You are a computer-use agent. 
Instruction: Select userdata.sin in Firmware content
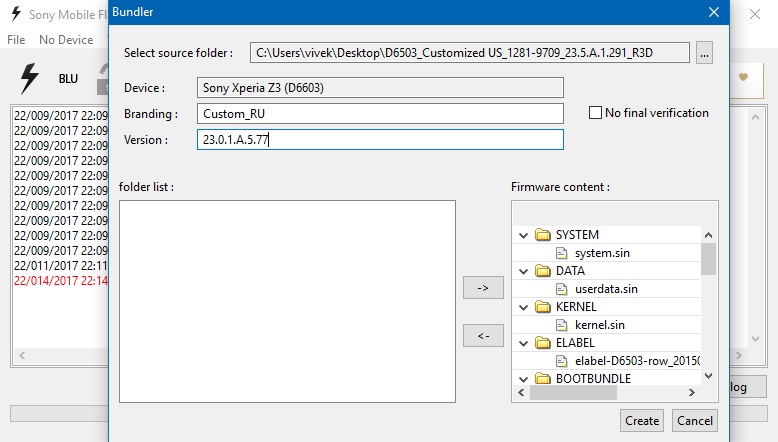coord(606,289)
